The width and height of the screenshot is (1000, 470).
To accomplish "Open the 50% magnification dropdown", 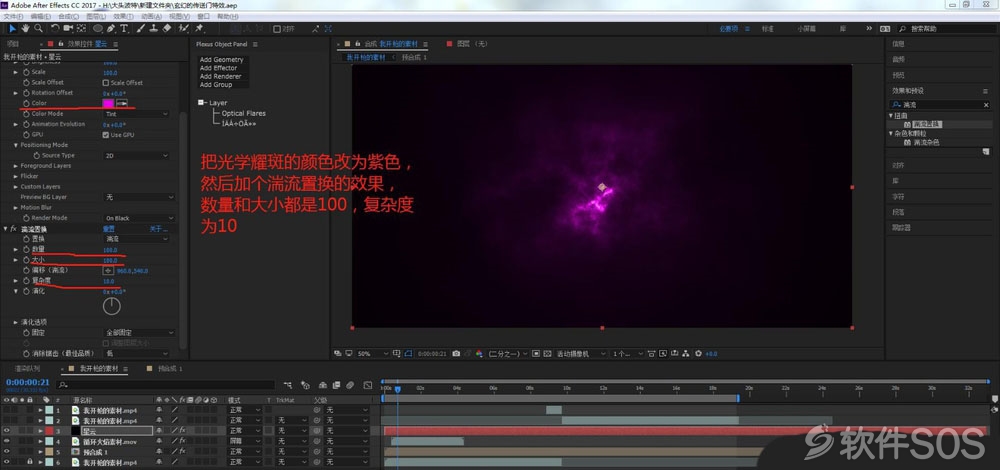I will click(372, 353).
